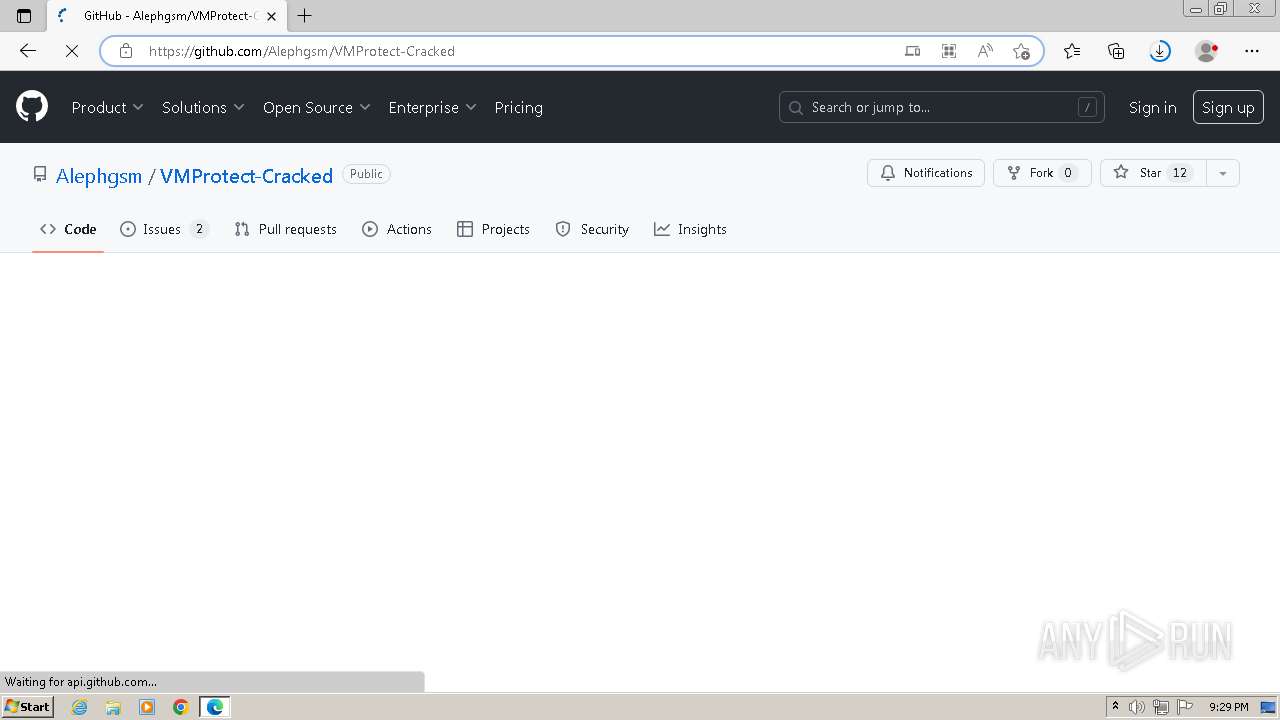Expand the Open Source menu
Viewport: 1280px width, 720px height.
(317, 107)
